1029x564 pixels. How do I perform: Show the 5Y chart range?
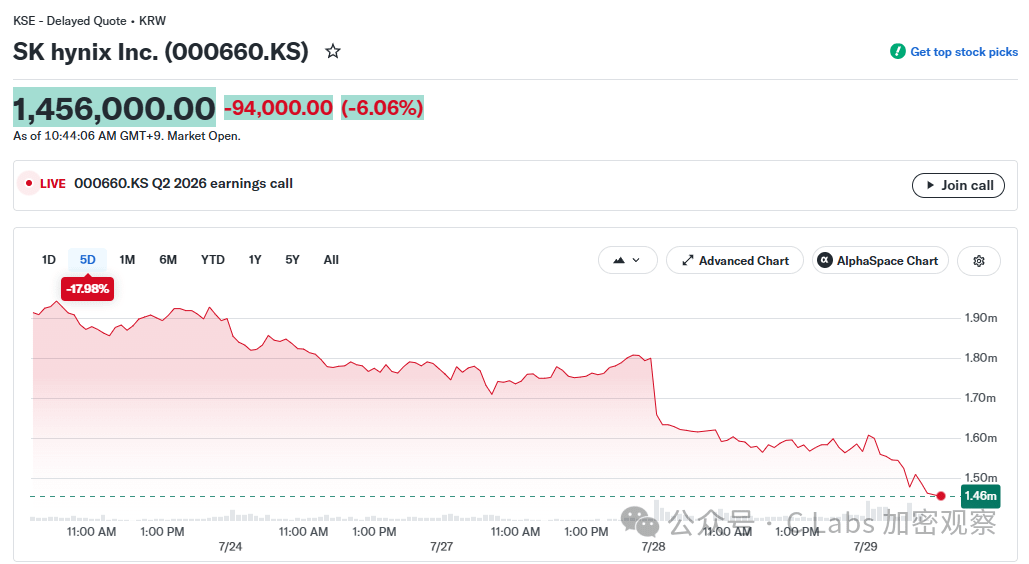pyautogui.click(x=292, y=260)
